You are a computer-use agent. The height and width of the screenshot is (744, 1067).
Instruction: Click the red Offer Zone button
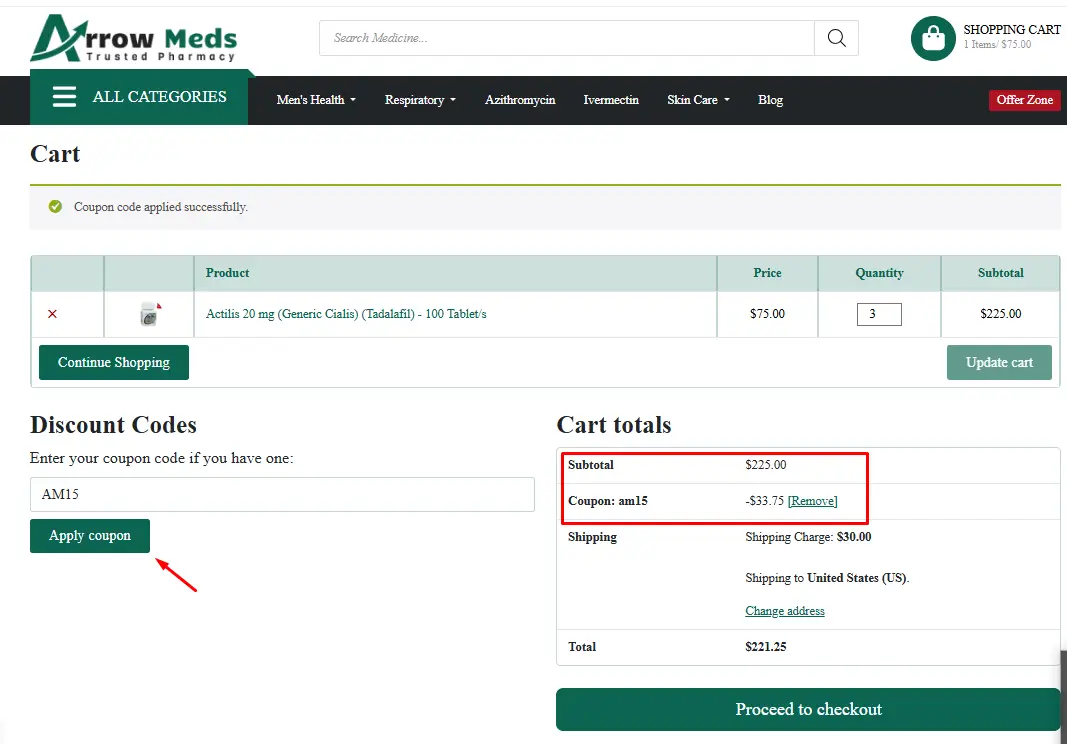tap(1024, 100)
